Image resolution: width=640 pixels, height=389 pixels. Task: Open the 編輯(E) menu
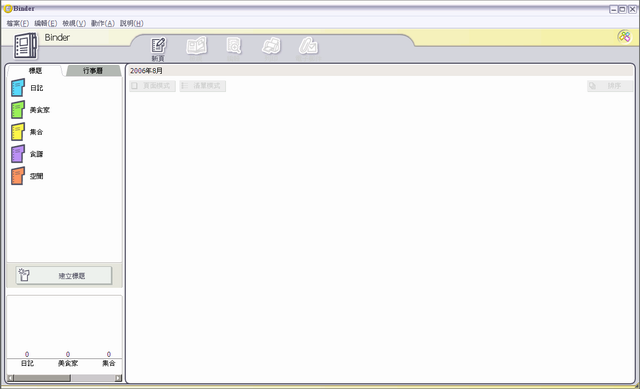[45, 23]
